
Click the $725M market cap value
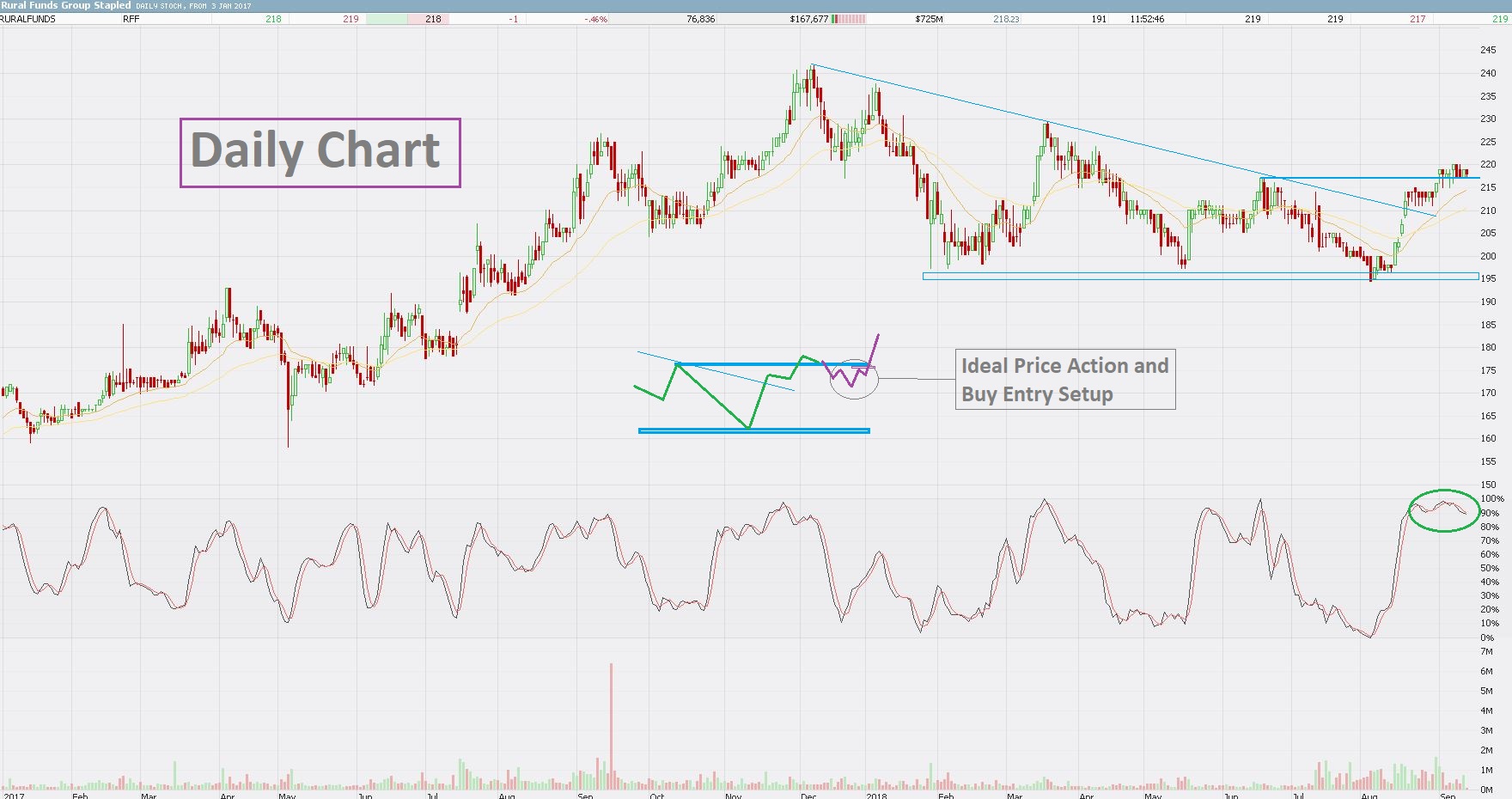click(x=929, y=19)
